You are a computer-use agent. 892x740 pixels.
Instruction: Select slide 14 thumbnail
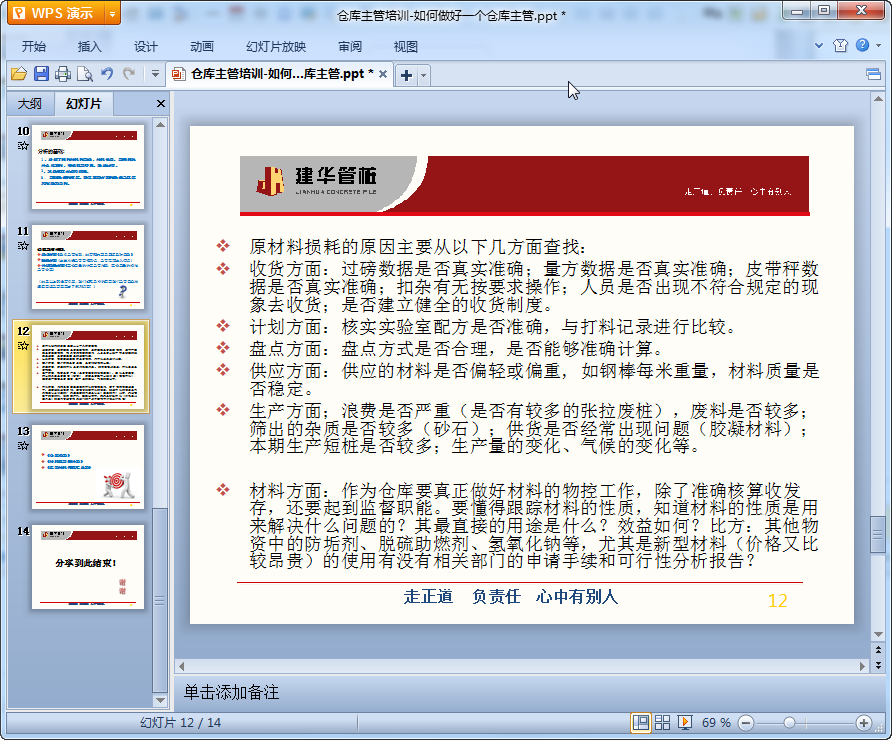88,567
